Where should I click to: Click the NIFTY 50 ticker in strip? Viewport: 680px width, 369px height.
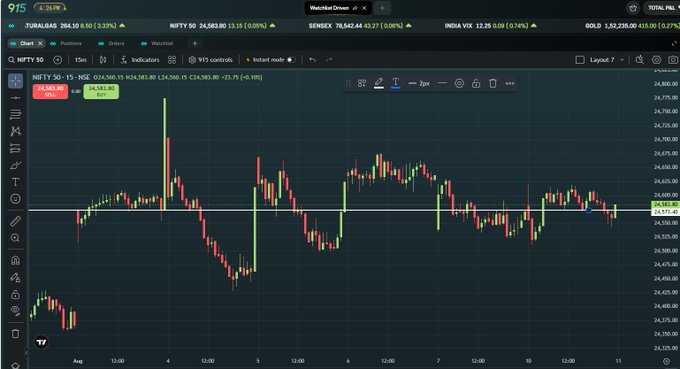coord(222,26)
